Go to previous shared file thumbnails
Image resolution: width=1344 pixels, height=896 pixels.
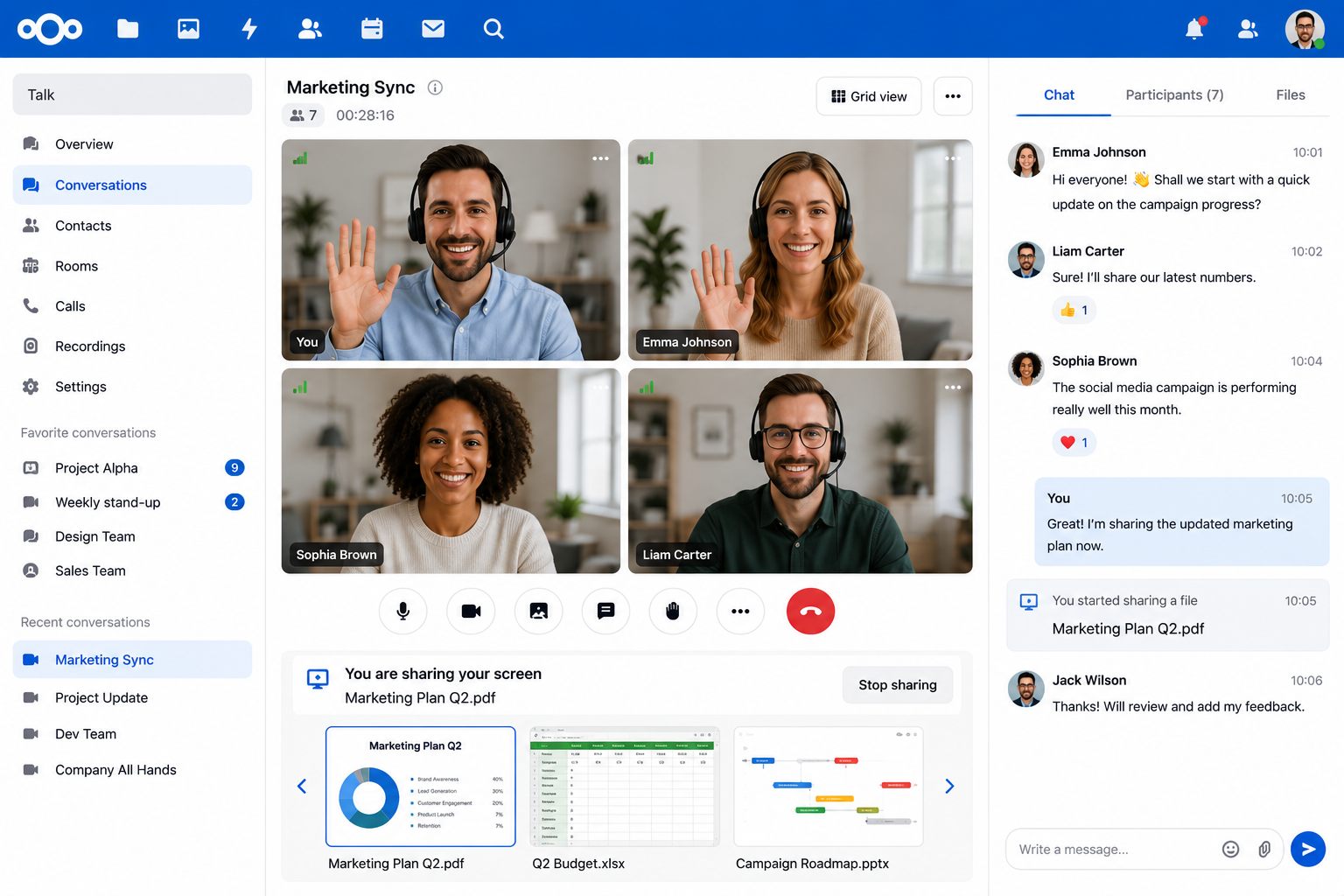[x=302, y=786]
